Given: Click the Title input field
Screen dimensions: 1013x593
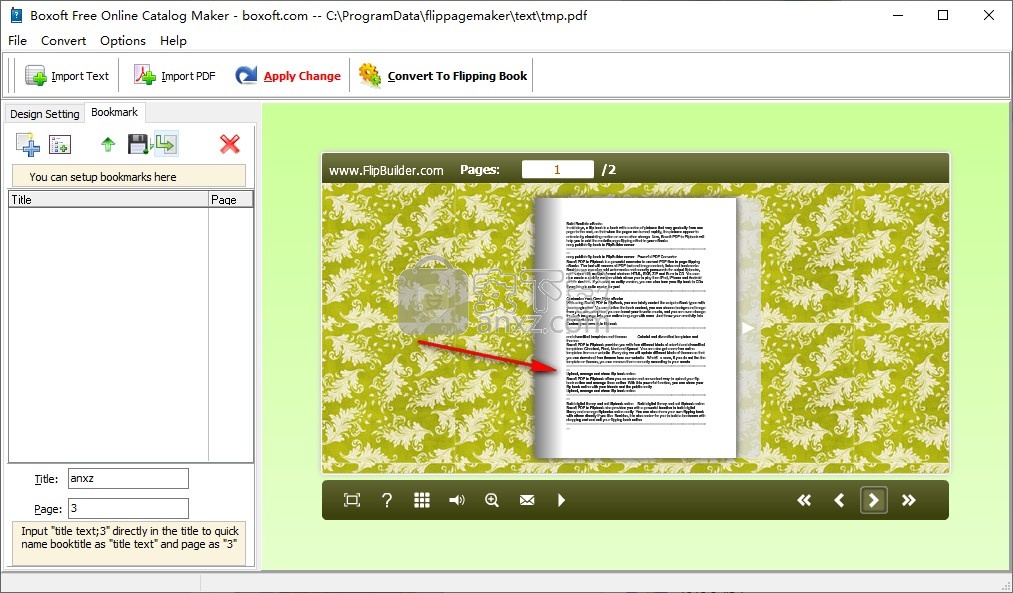Looking at the screenshot, I should click(x=128, y=479).
